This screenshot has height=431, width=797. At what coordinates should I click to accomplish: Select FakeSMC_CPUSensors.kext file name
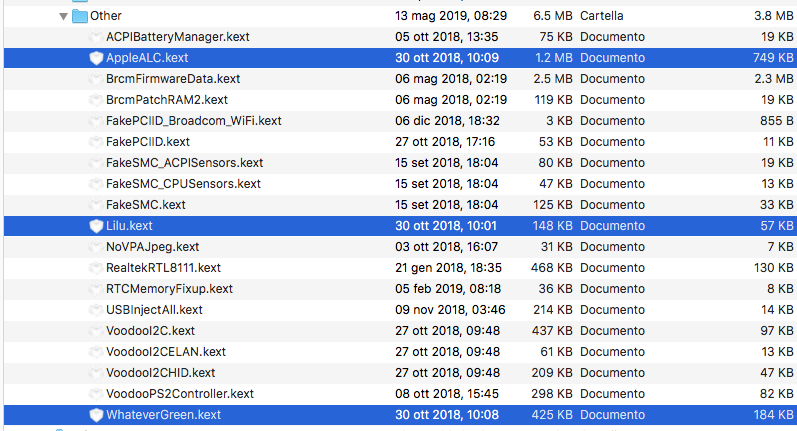coord(183,184)
